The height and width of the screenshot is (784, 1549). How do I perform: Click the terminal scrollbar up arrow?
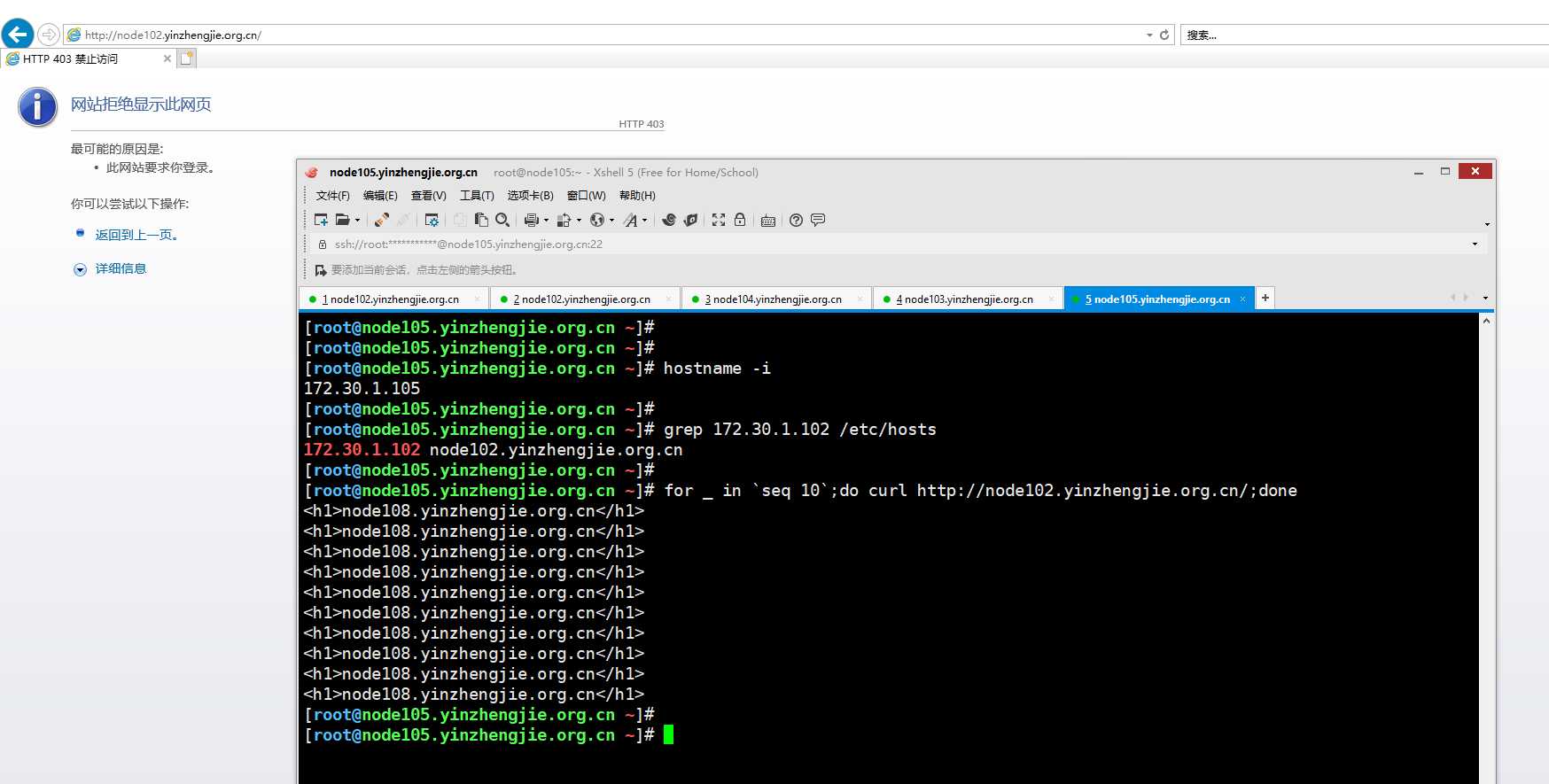coord(1486,321)
